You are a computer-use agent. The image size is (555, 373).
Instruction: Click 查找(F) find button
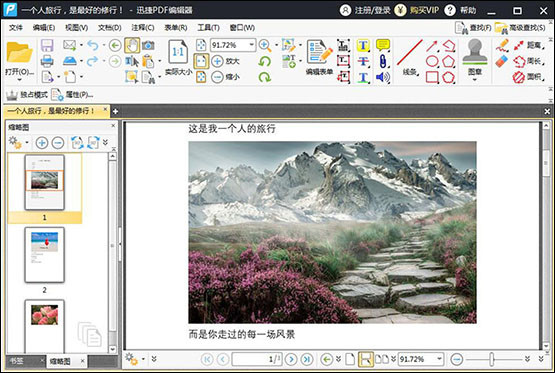[473, 28]
